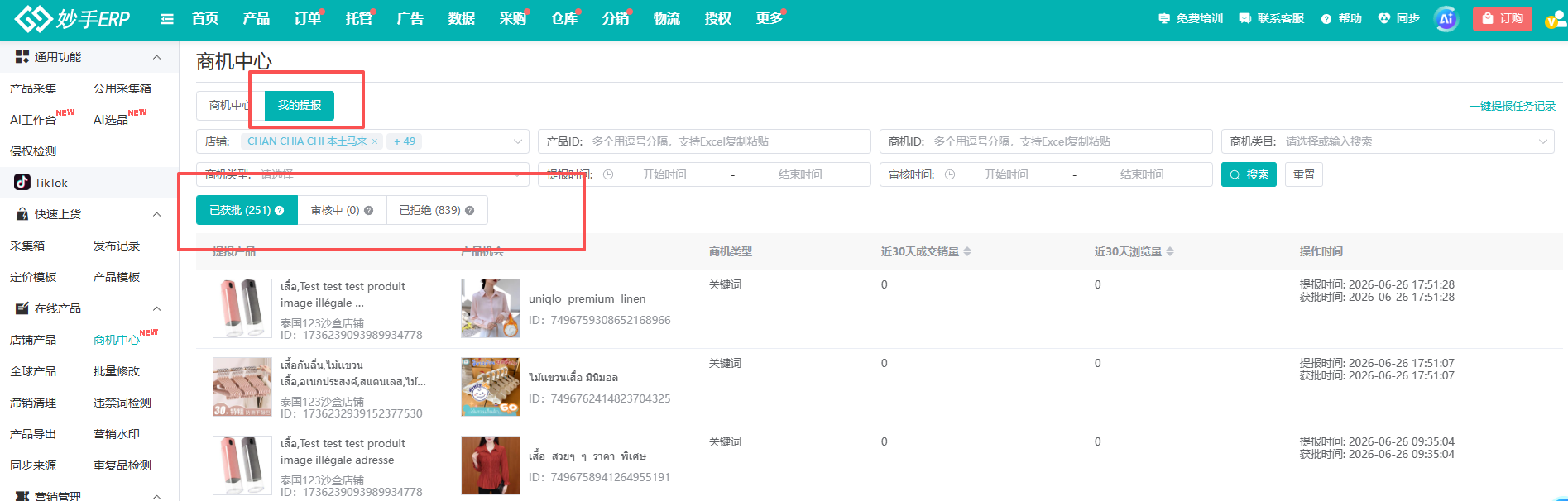Open AI选品 in sidebar
Screen dimensions: 1568x501
(x=111, y=120)
